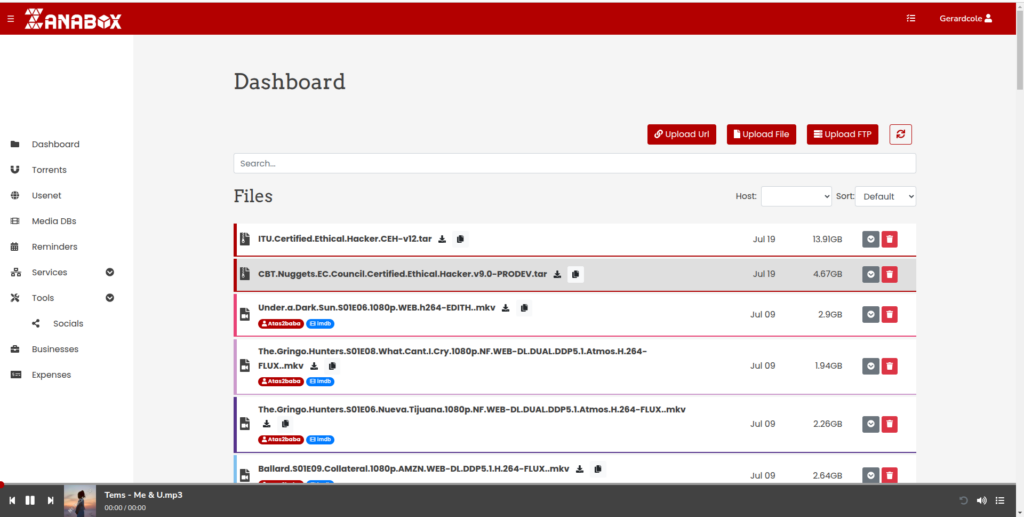This screenshot has height=517, width=1024.
Task: Toggle the hamburger sidebar menu
Action: click(11, 18)
